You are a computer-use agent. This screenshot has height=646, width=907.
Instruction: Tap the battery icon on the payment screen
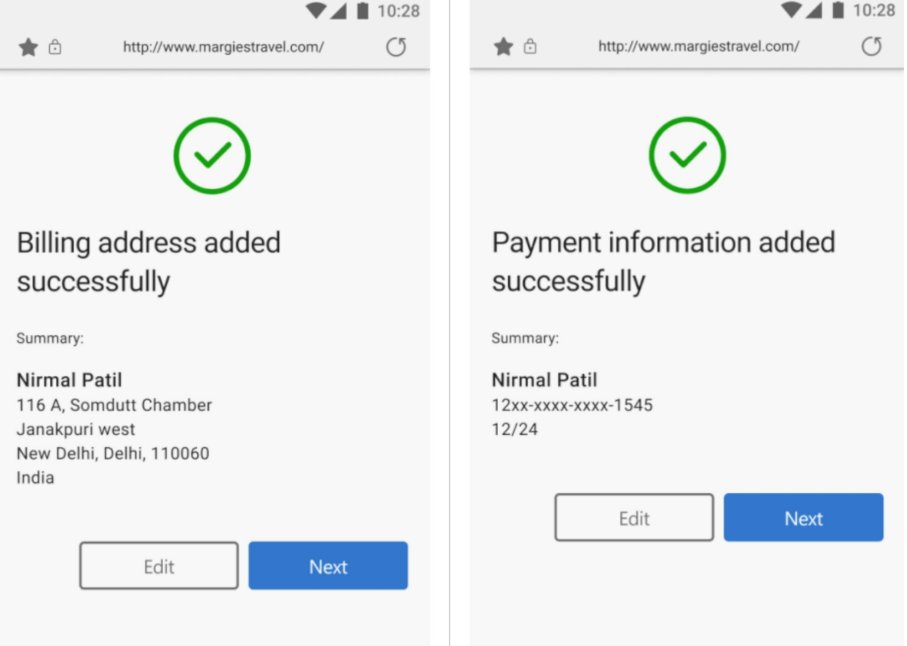pos(838,10)
